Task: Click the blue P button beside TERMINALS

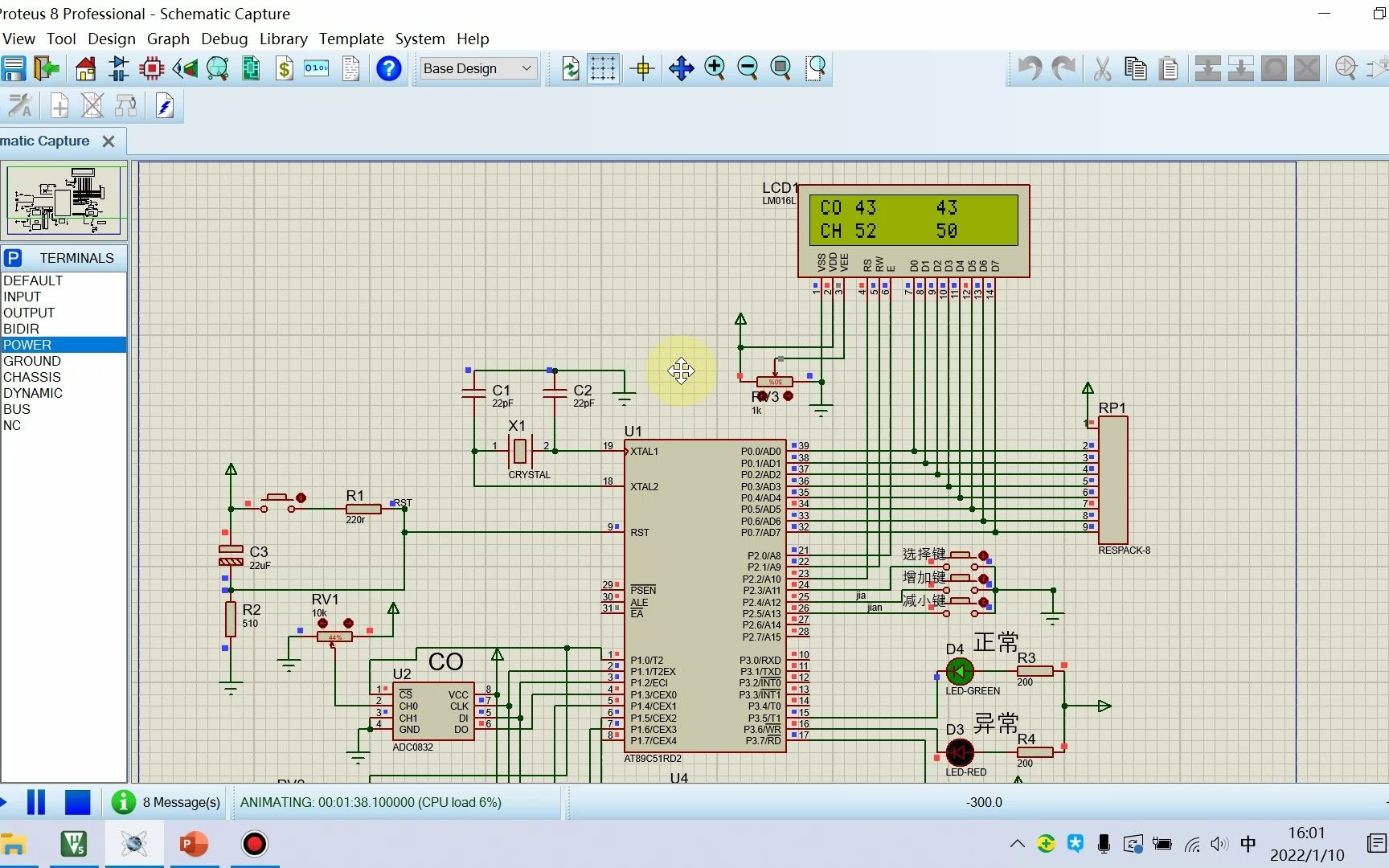Action: (x=13, y=258)
